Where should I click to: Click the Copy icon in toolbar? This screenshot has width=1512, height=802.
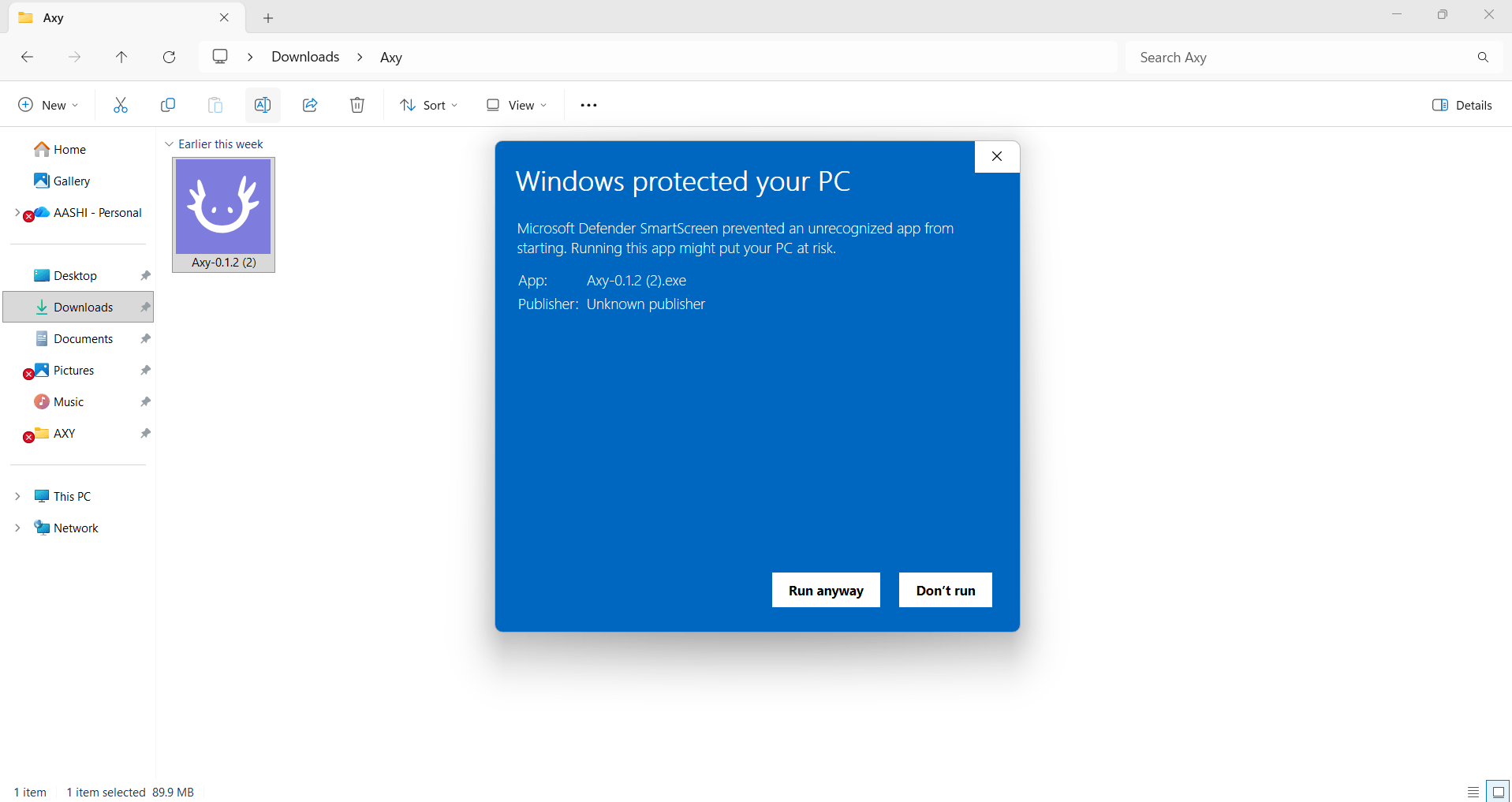(x=168, y=105)
